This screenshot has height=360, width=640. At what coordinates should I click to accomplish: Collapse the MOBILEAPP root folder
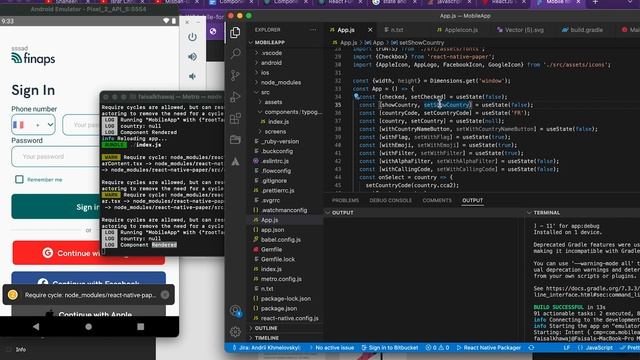click(x=270, y=42)
